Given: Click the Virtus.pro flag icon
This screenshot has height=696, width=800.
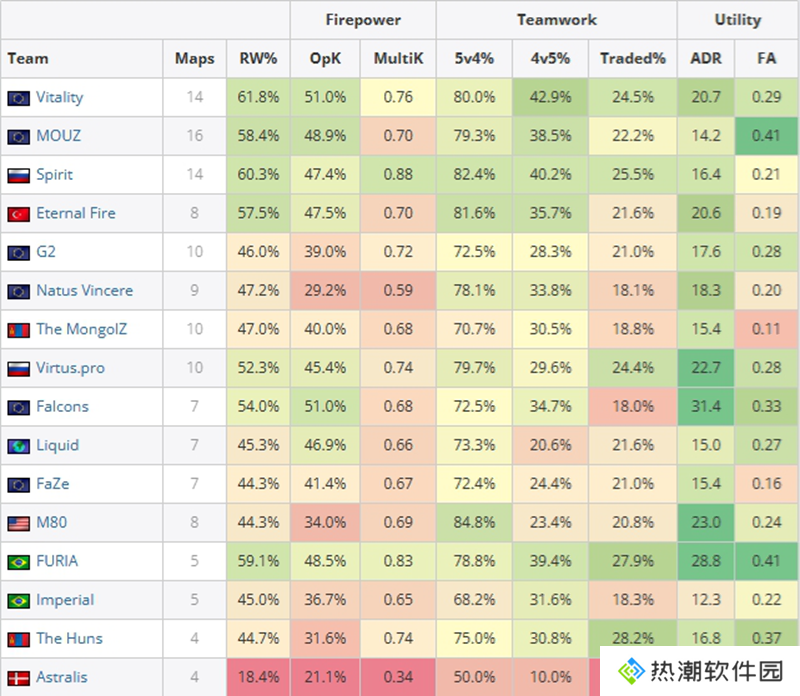Looking at the screenshot, I should 18,369.
